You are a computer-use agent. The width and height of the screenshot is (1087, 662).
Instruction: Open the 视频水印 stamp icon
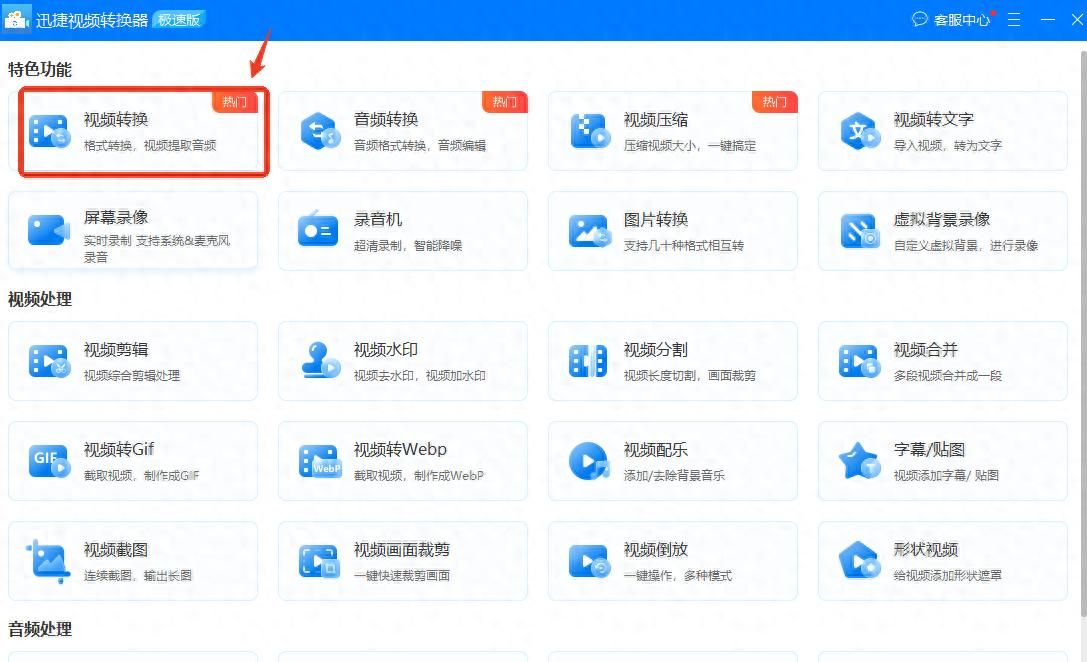[320, 360]
